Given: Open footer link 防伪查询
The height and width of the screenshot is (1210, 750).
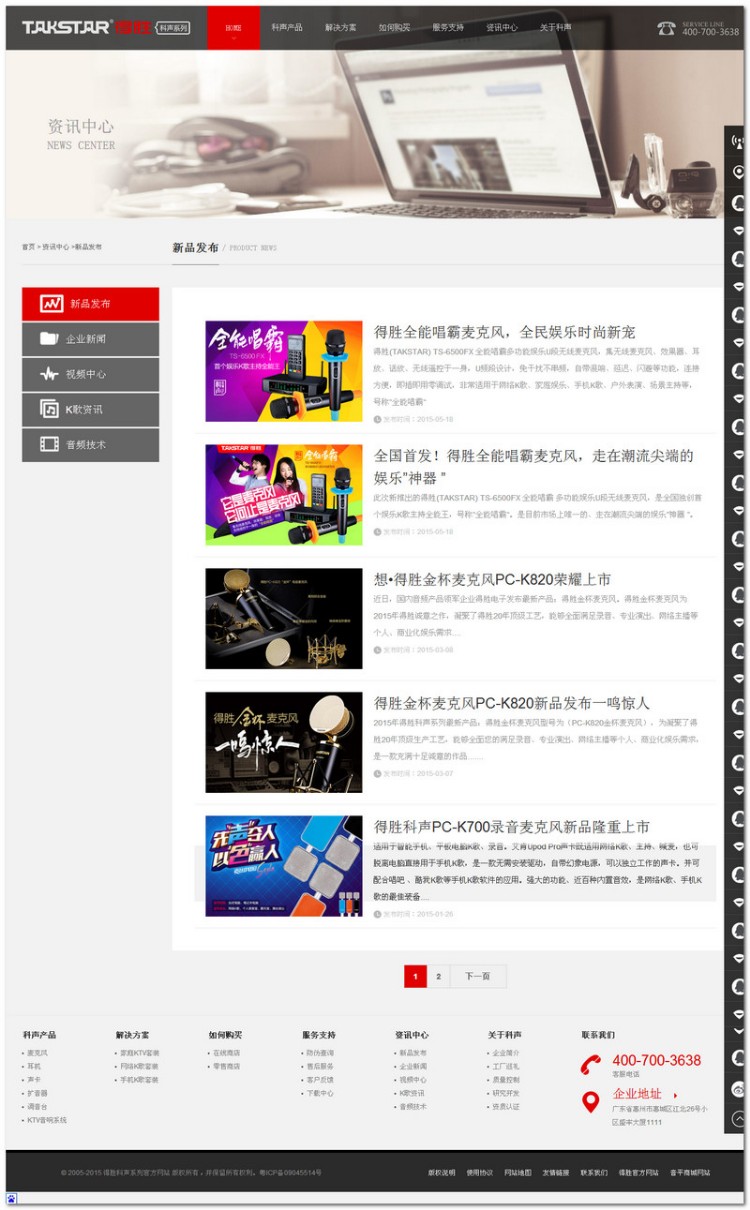Looking at the screenshot, I should 320,1053.
